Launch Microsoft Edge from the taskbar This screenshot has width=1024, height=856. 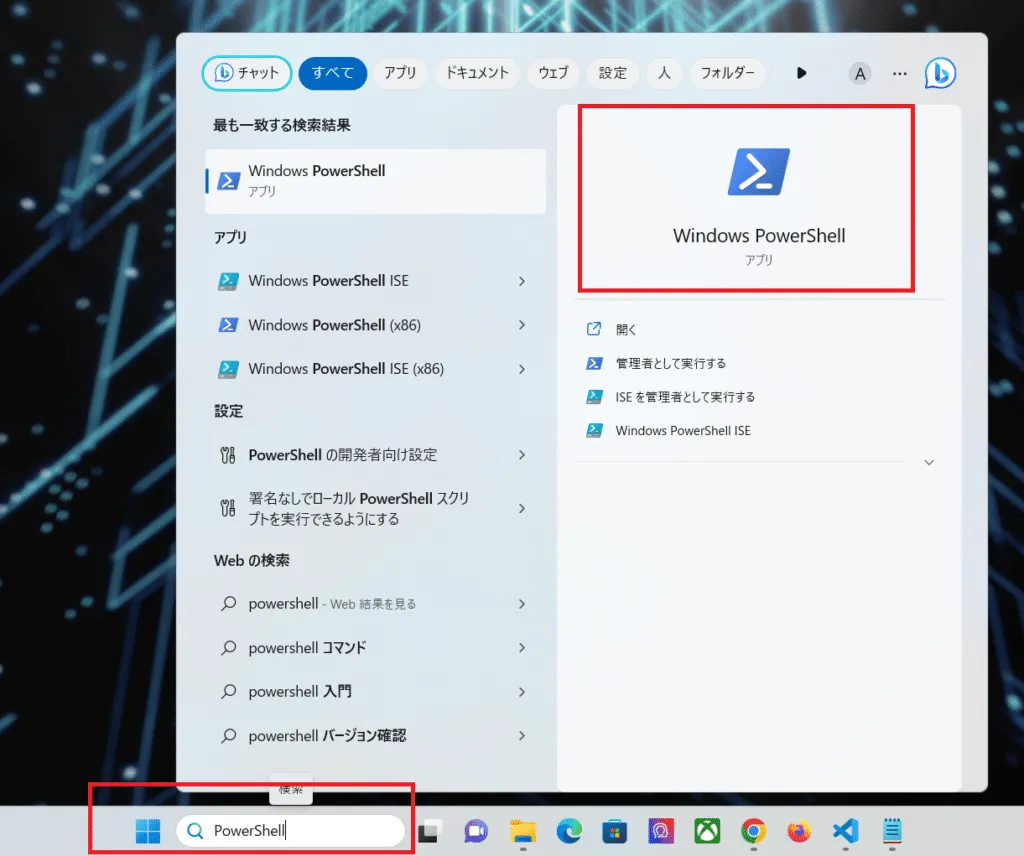coord(569,831)
